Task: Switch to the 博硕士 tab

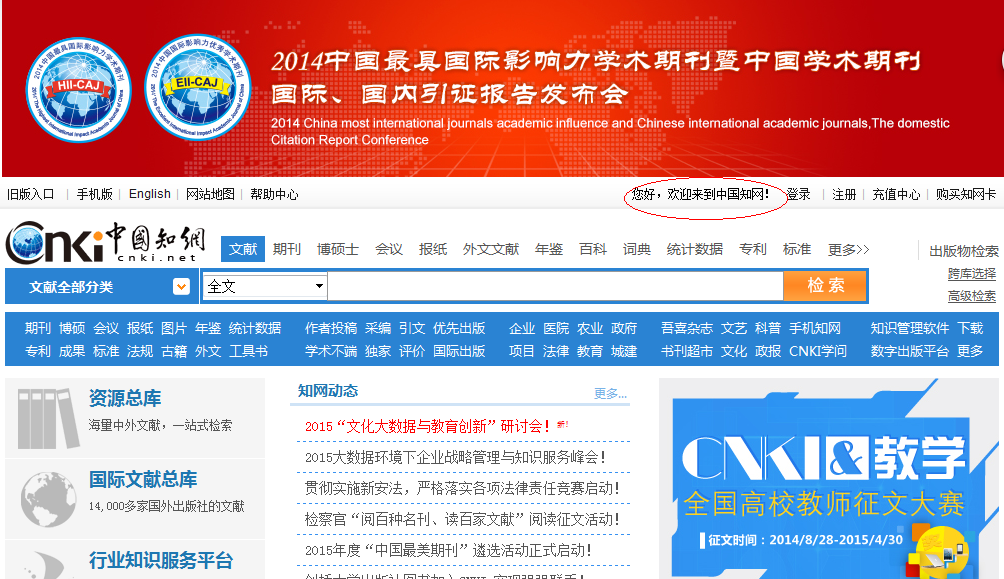Action: [x=337, y=249]
